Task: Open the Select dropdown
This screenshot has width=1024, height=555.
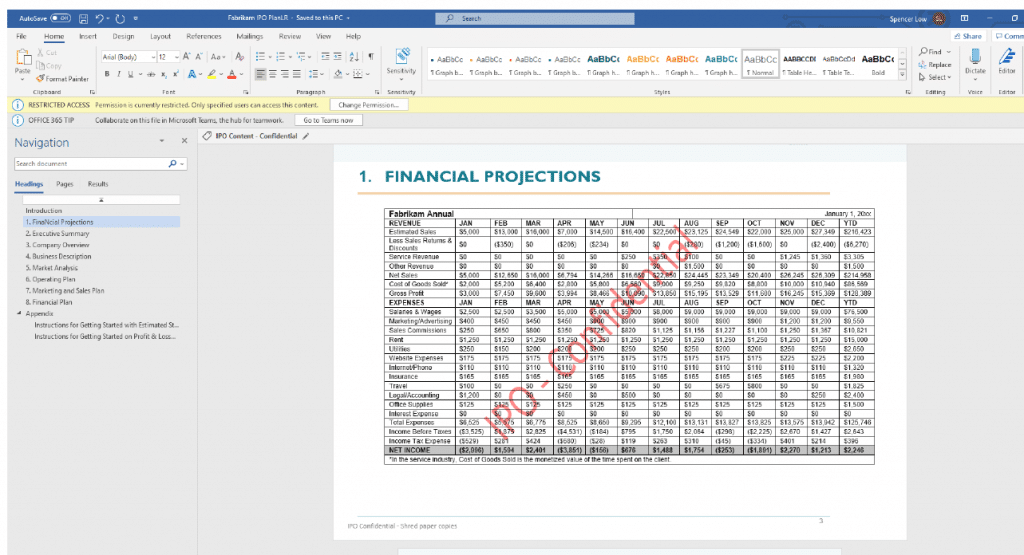Action: (x=935, y=77)
